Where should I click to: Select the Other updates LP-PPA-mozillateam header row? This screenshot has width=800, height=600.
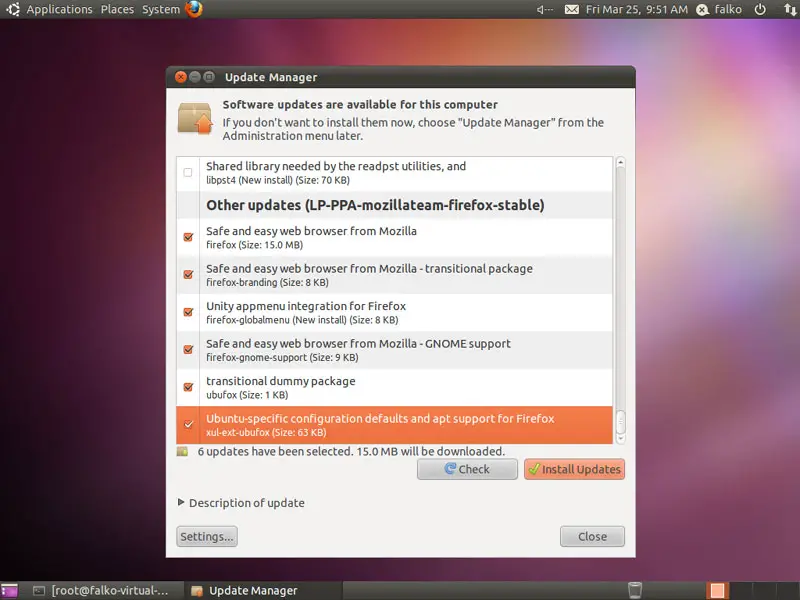(394, 205)
